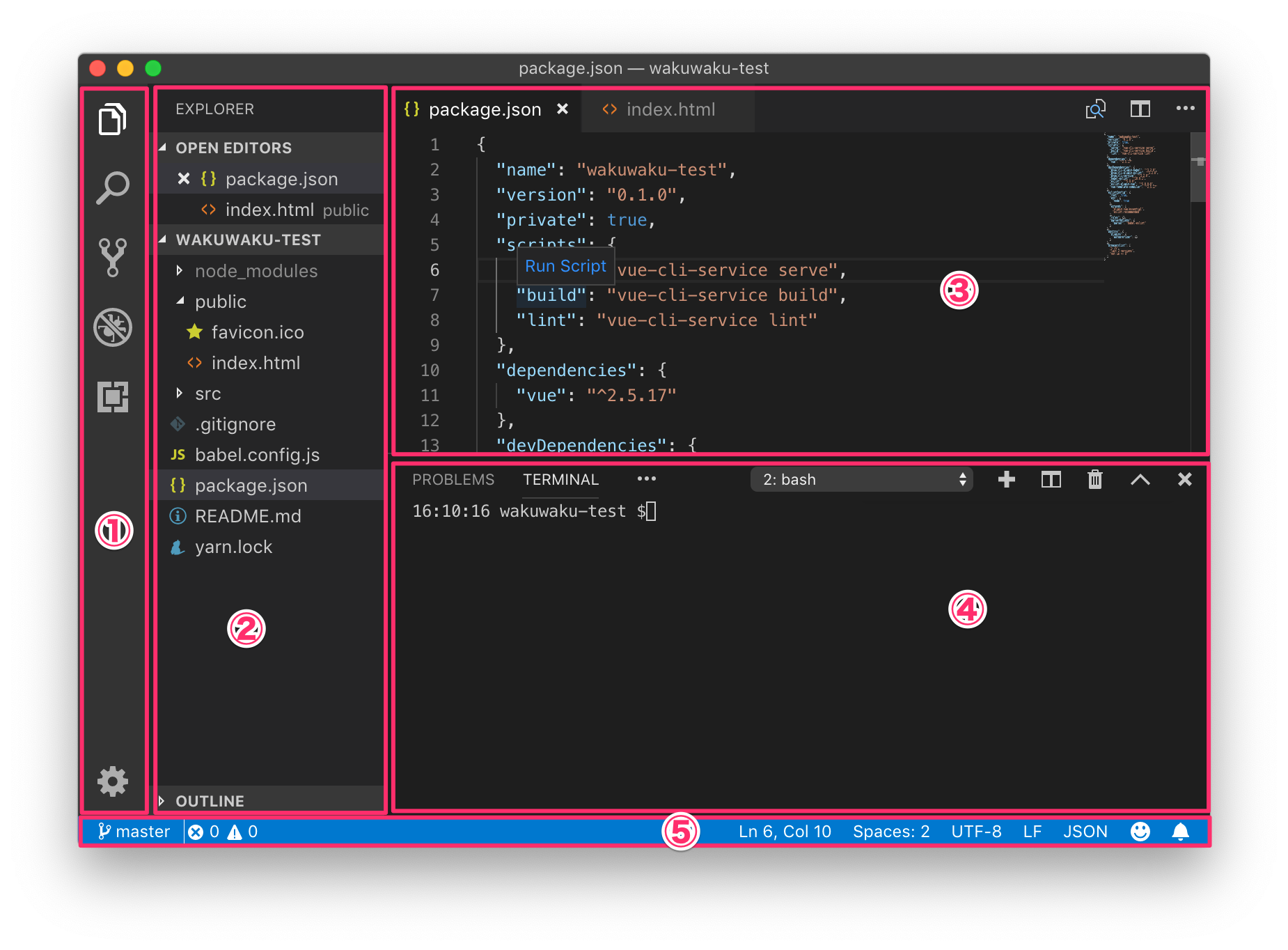The height and width of the screenshot is (950, 1288).
Task: Click the Run Script code lens
Action: [x=565, y=265]
